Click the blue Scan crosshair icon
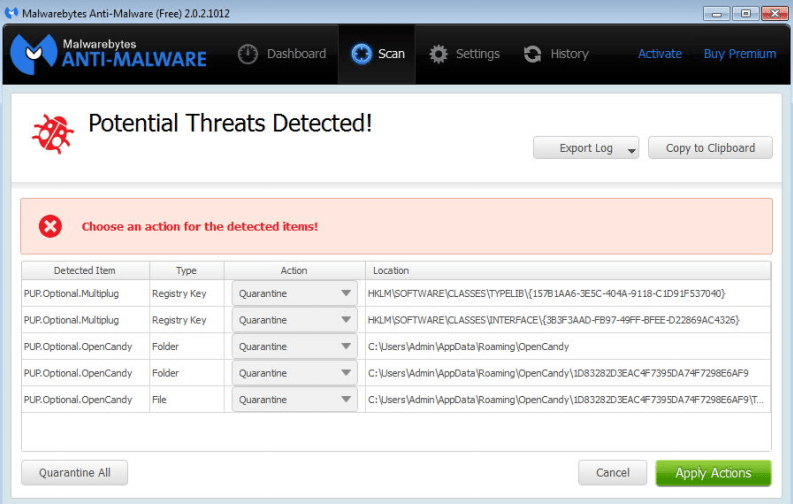793x504 pixels. coord(362,54)
